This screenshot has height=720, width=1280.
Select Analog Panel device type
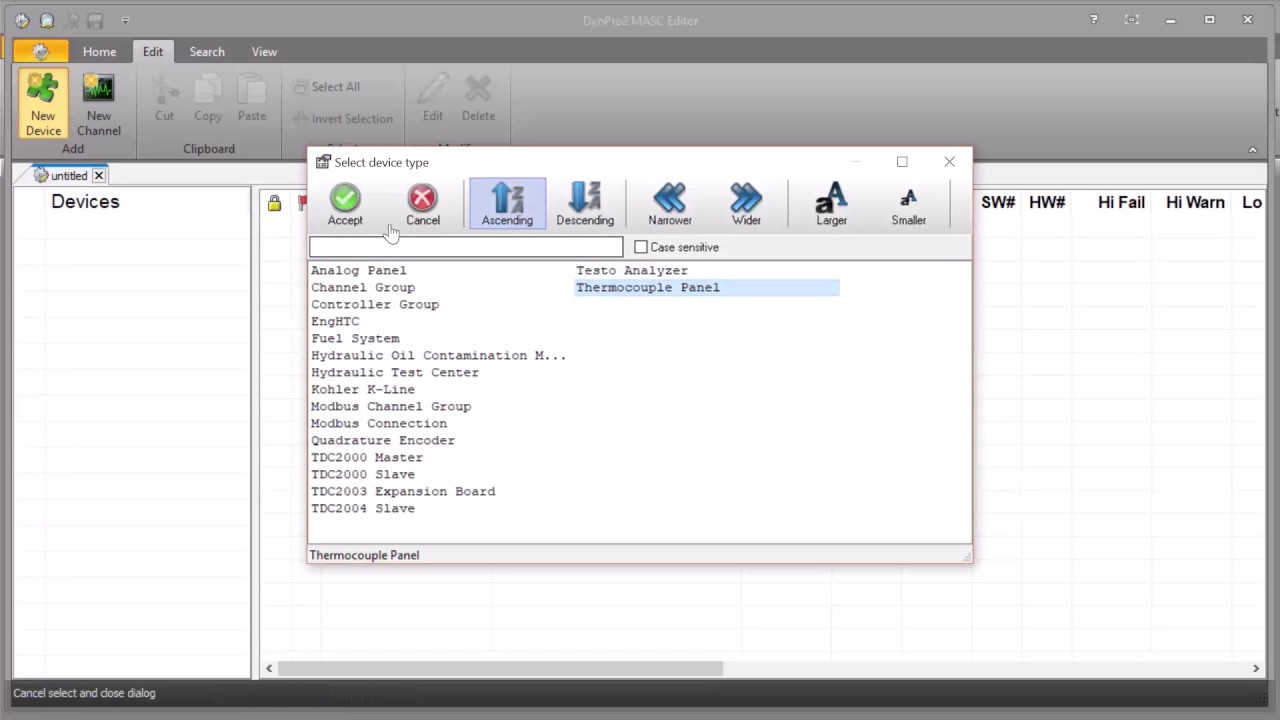[359, 270]
